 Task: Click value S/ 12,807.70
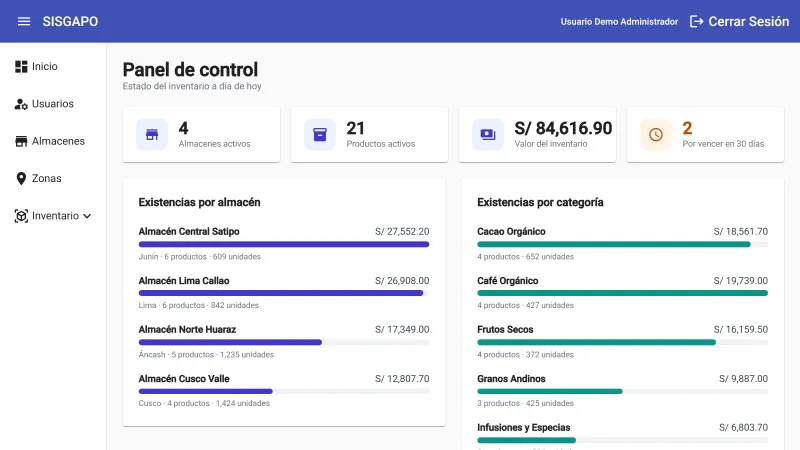tap(402, 379)
